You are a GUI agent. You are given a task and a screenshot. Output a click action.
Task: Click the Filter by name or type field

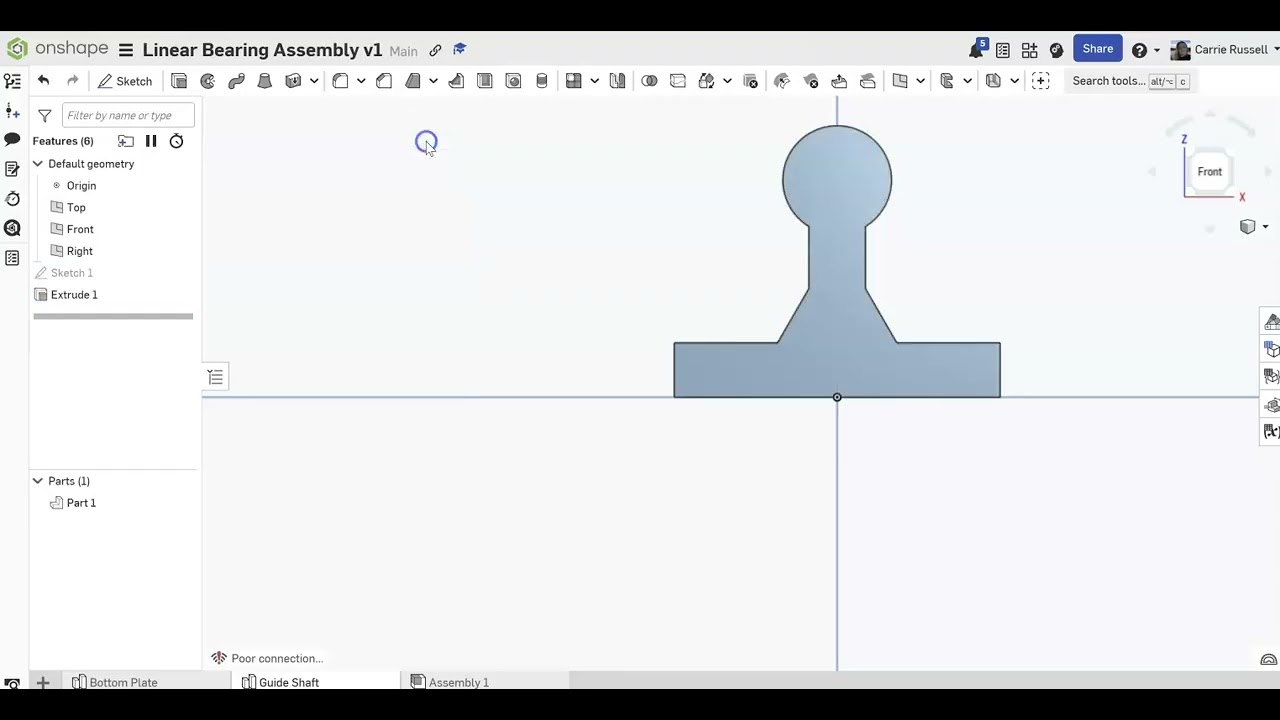point(128,115)
